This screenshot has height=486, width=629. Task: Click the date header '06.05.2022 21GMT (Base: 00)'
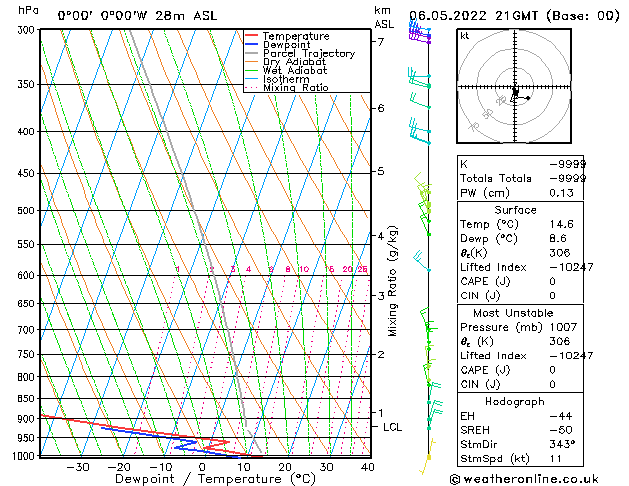point(514,16)
